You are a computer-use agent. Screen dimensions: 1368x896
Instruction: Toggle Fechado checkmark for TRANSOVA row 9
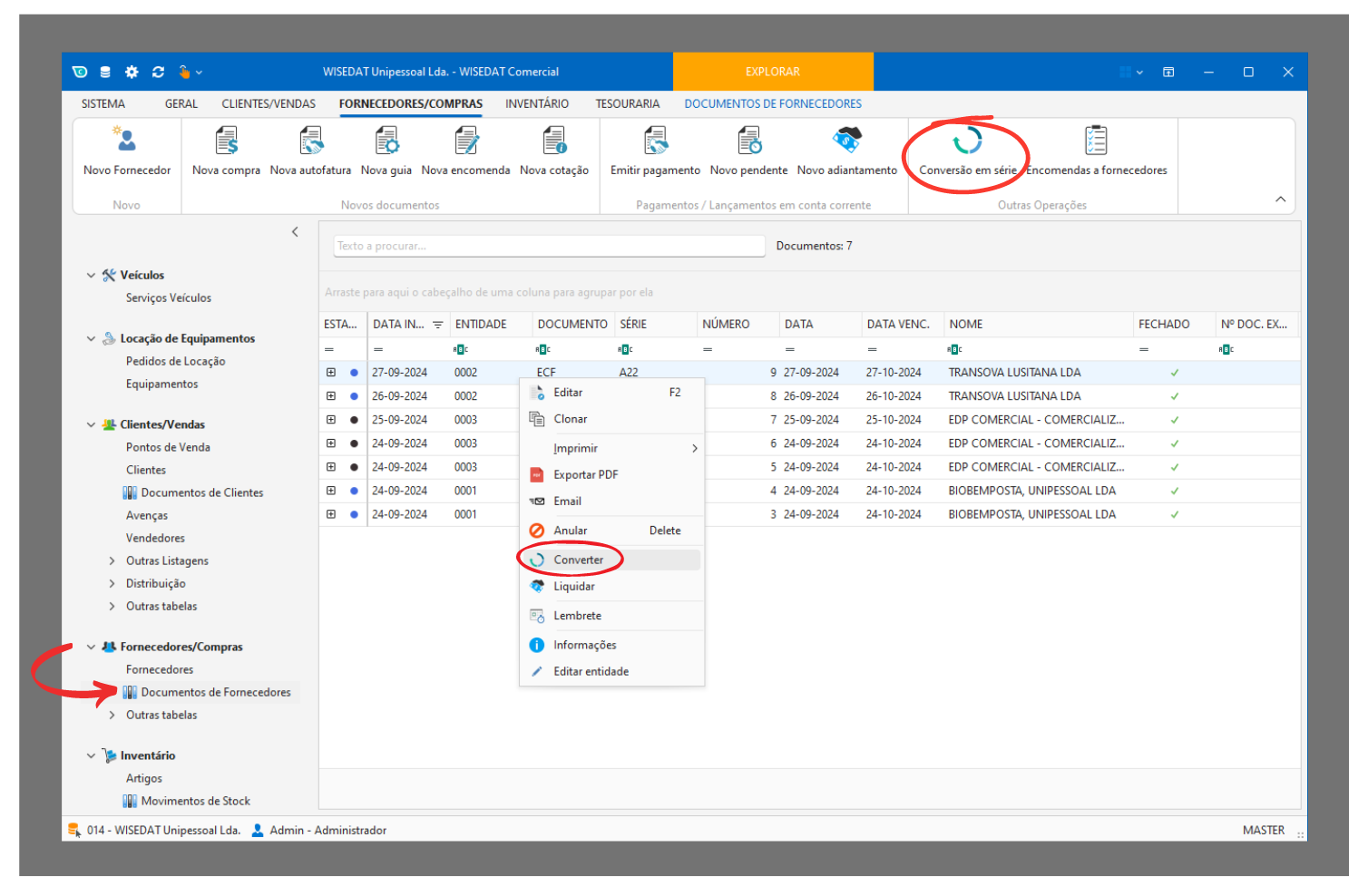(1174, 373)
